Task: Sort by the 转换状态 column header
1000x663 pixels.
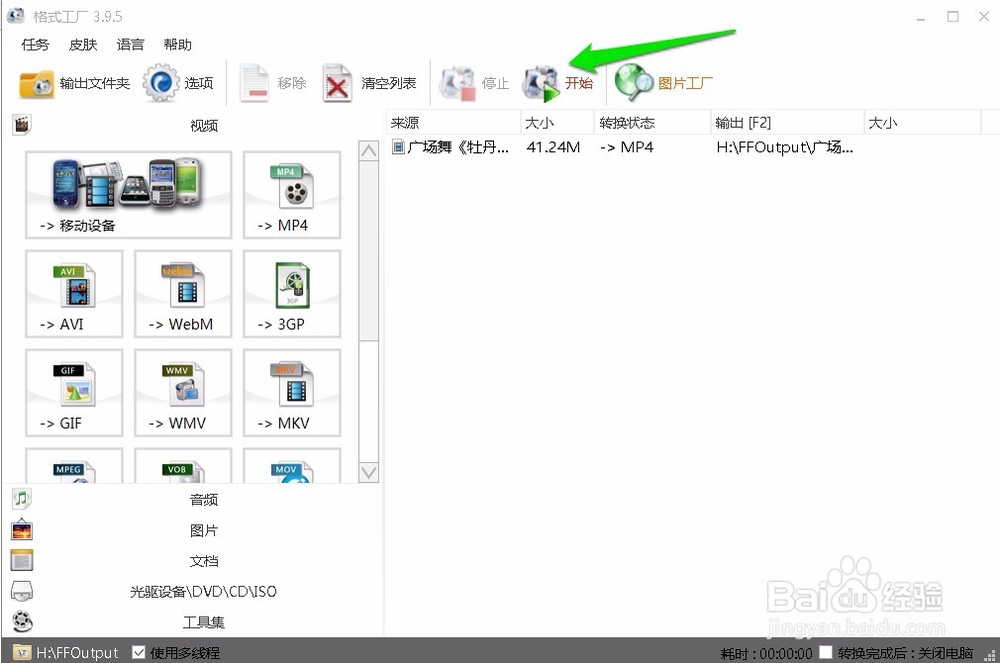Action: pos(652,122)
